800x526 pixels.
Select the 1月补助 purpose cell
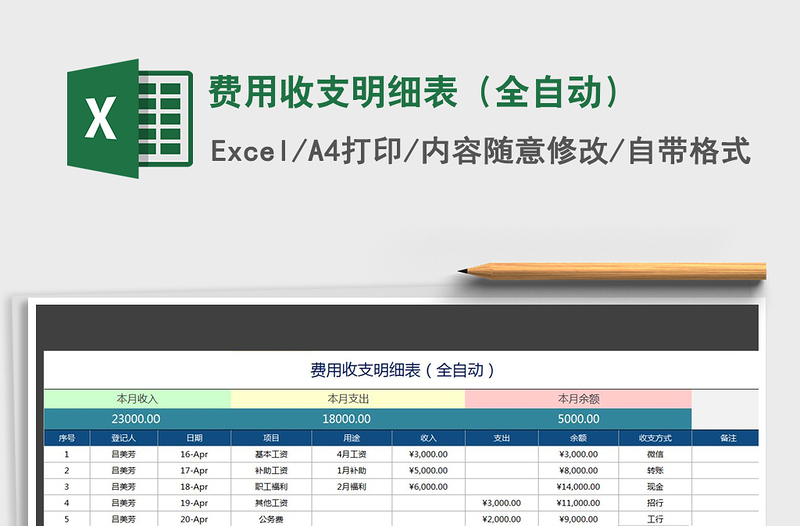pyautogui.click(x=352, y=470)
